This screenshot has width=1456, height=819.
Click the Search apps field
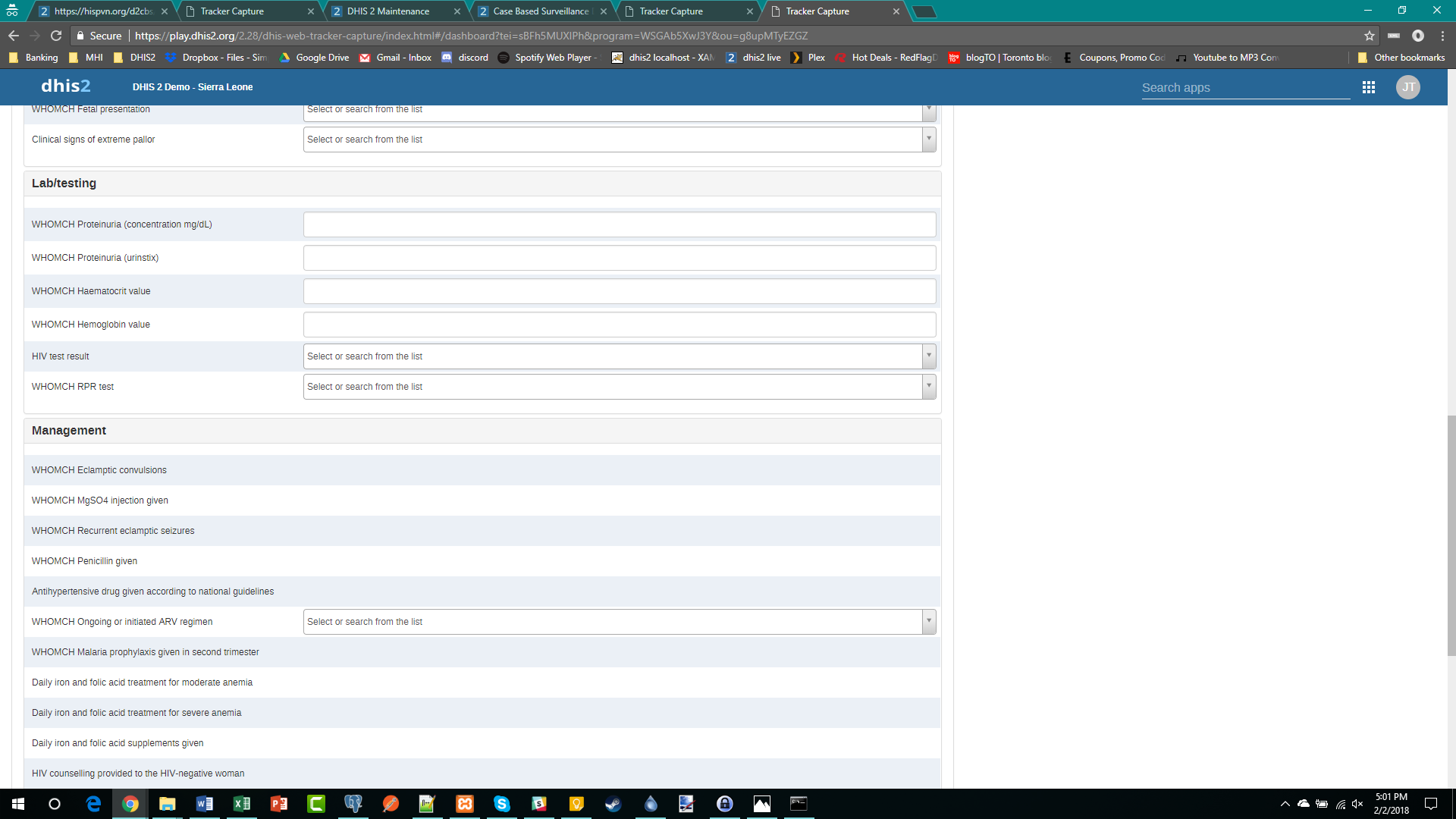[1244, 88]
